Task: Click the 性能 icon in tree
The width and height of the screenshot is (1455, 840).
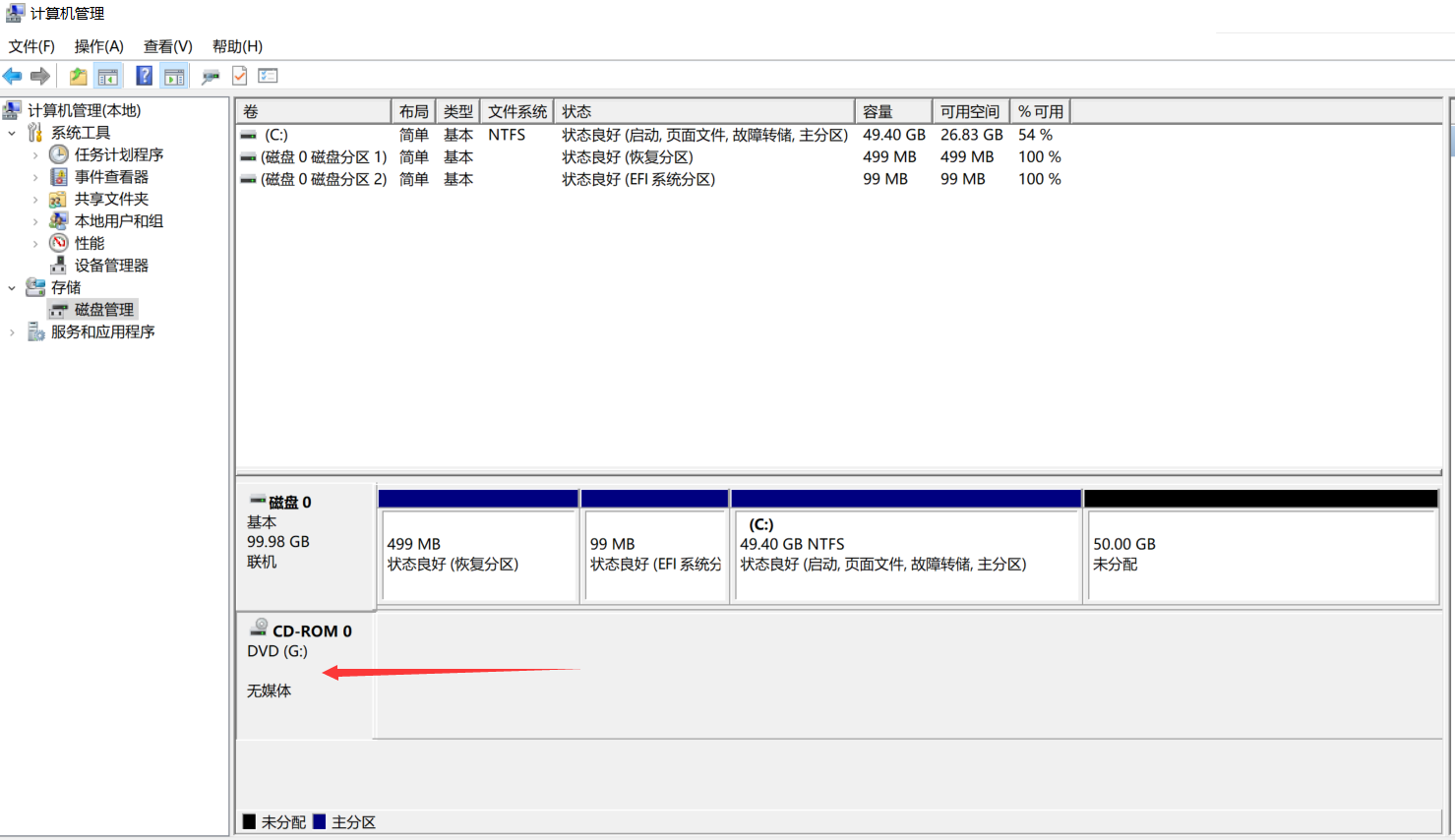Action: [59, 243]
